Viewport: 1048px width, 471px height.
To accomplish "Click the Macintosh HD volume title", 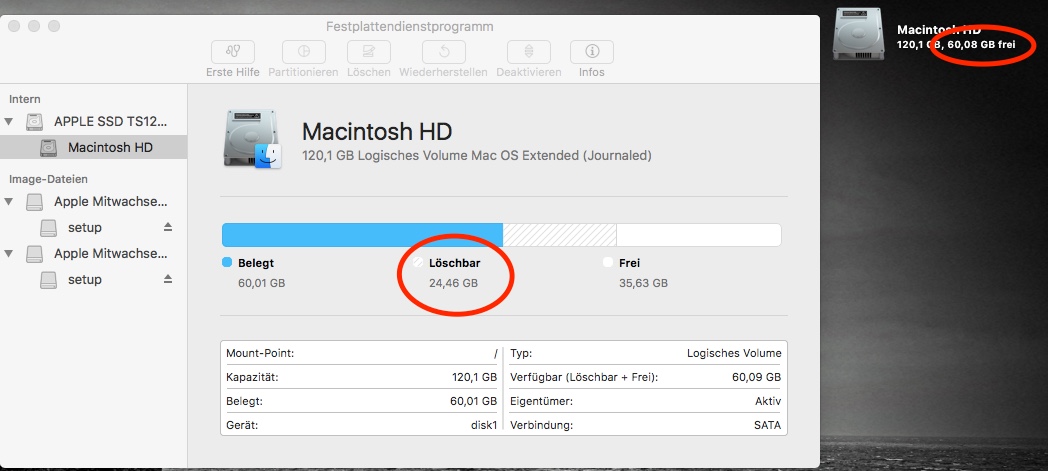I will (x=377, y=132).
